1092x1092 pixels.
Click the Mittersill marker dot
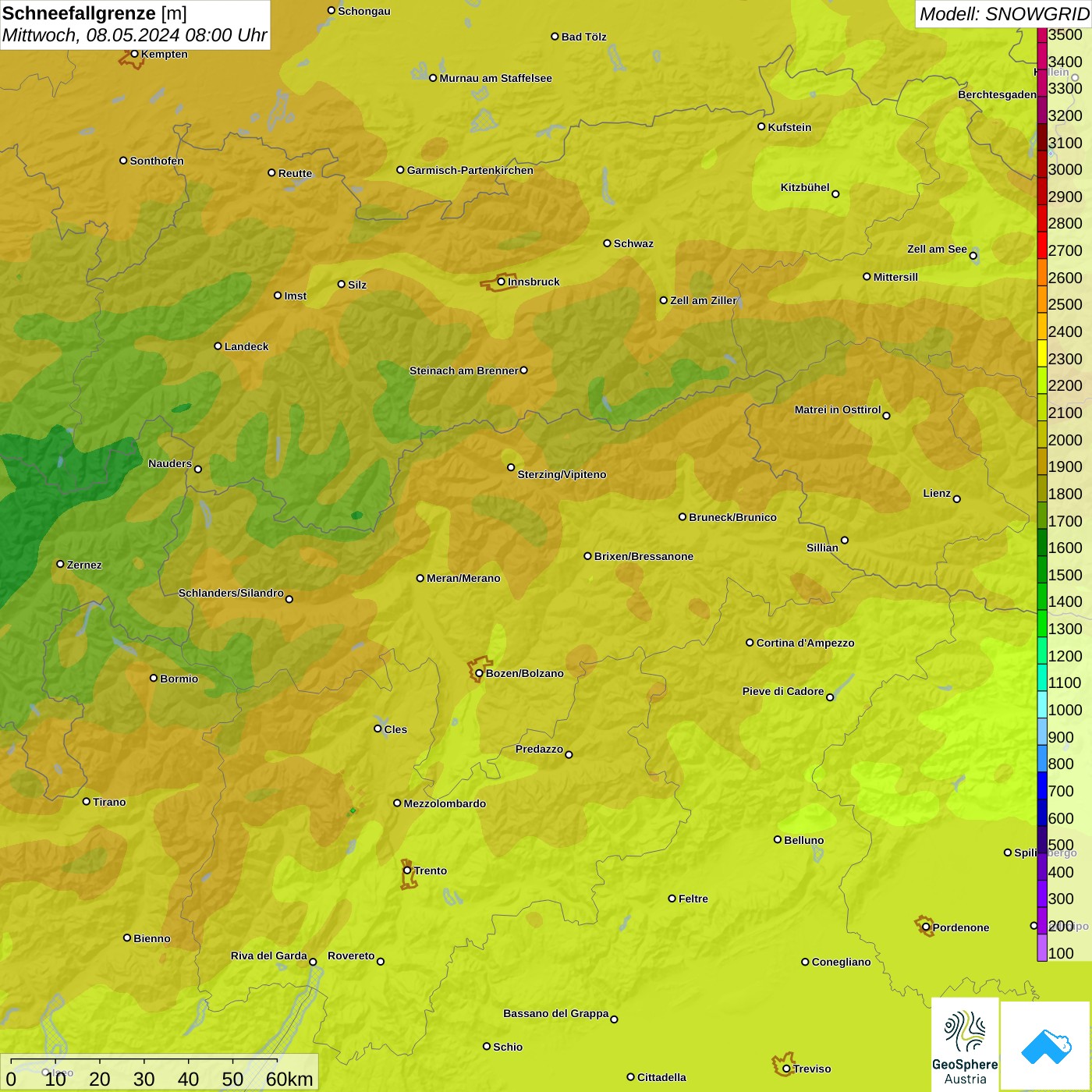[867, 276]
